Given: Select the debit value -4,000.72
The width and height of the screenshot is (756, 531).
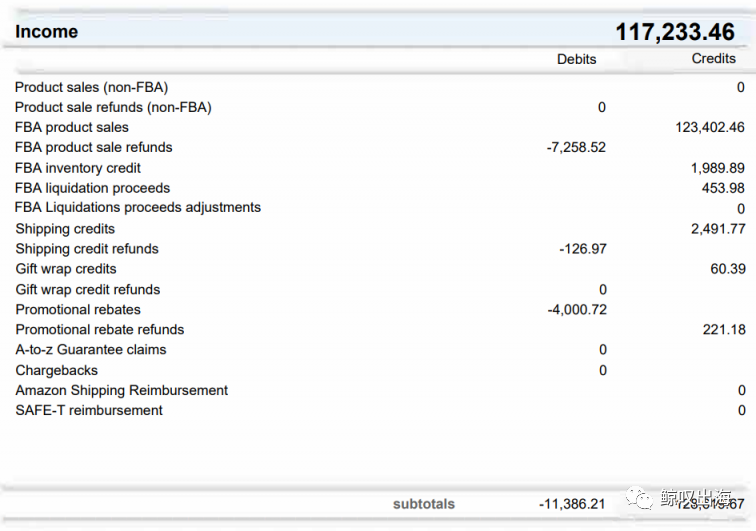Looking at the screenshot, I should (577, 310).
